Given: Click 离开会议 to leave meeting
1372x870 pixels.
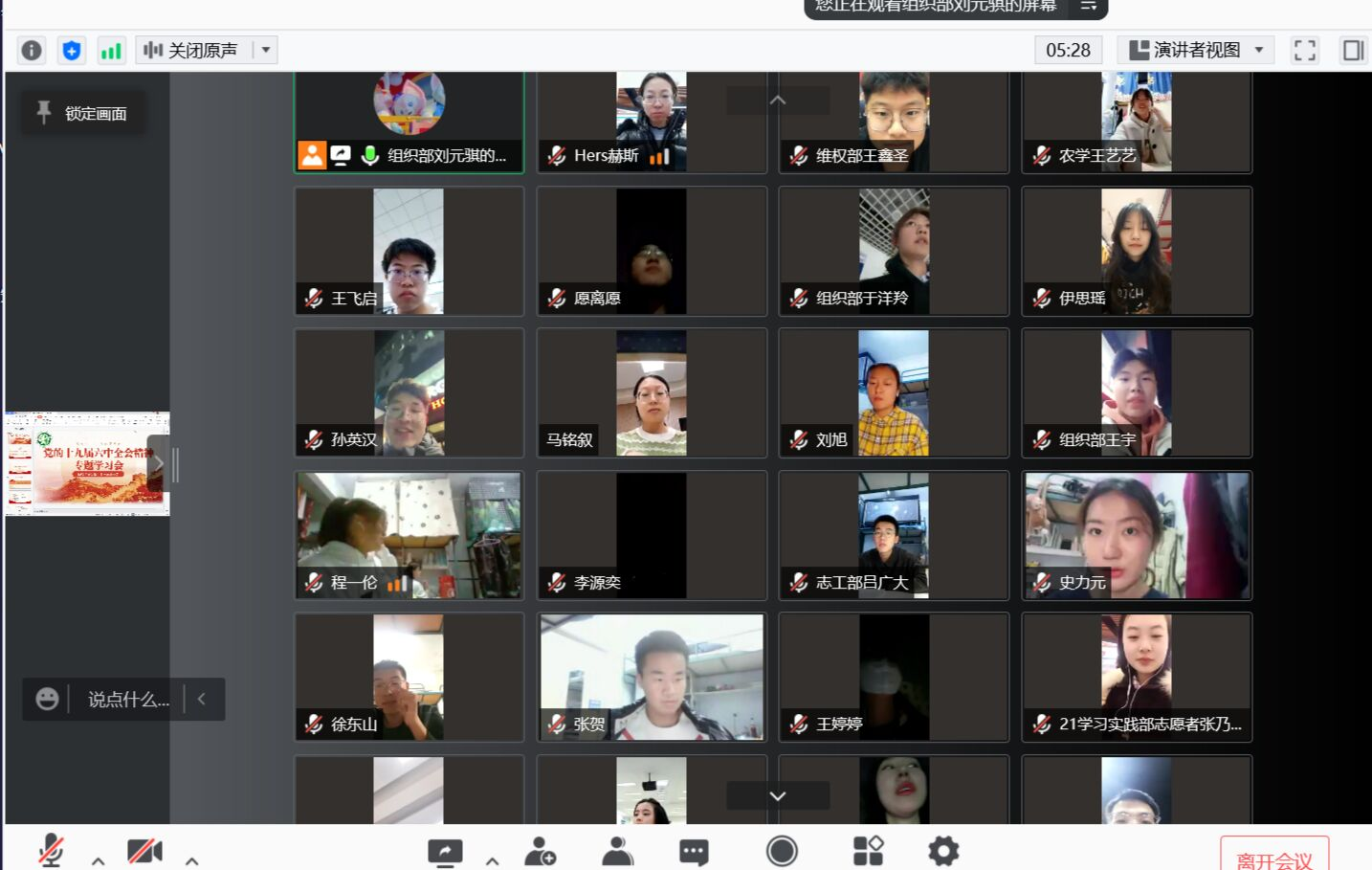Looking at the screenshot, I should [1273, 859].
